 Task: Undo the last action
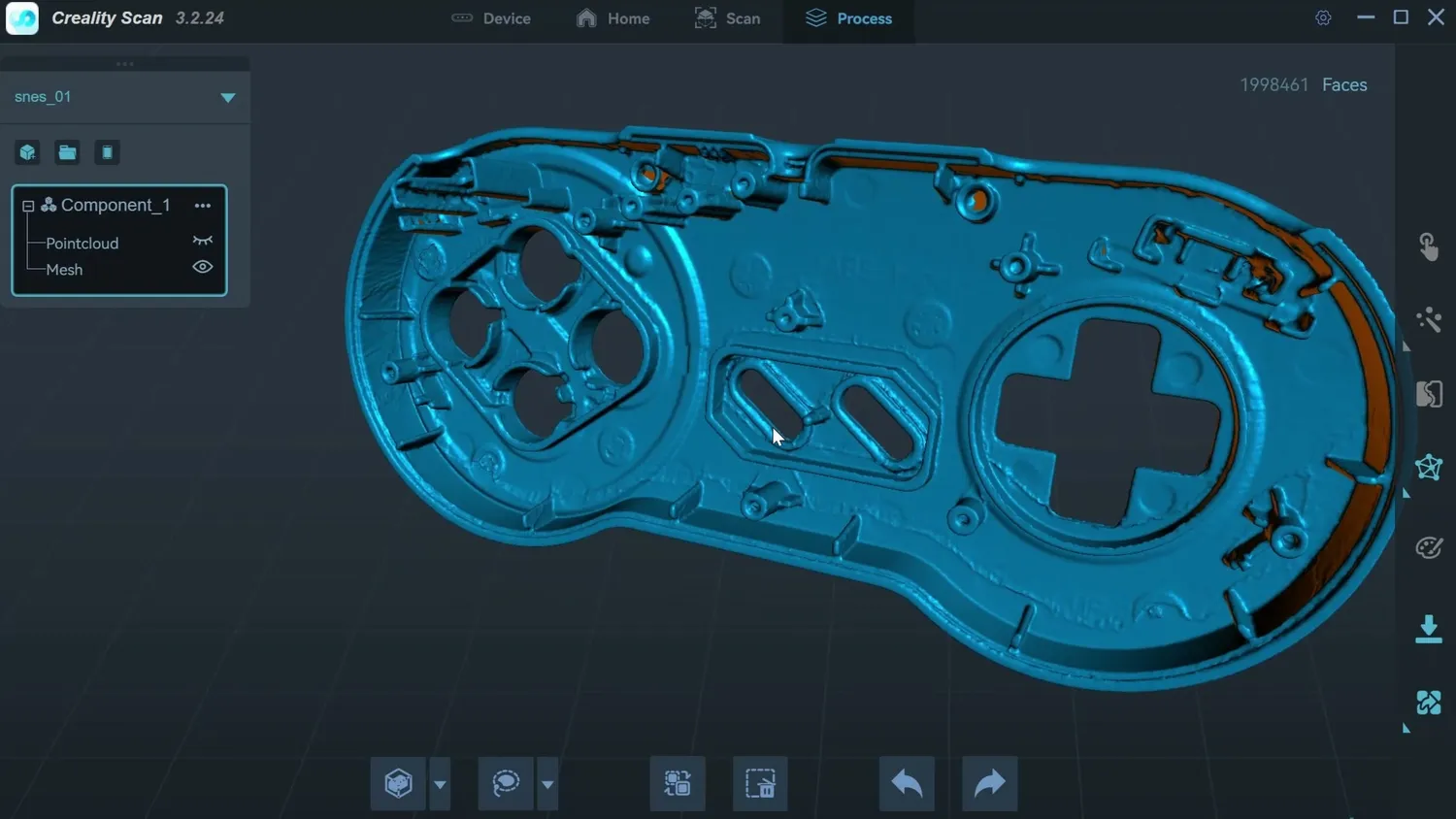pyautogui.click(x=907, y=783)
